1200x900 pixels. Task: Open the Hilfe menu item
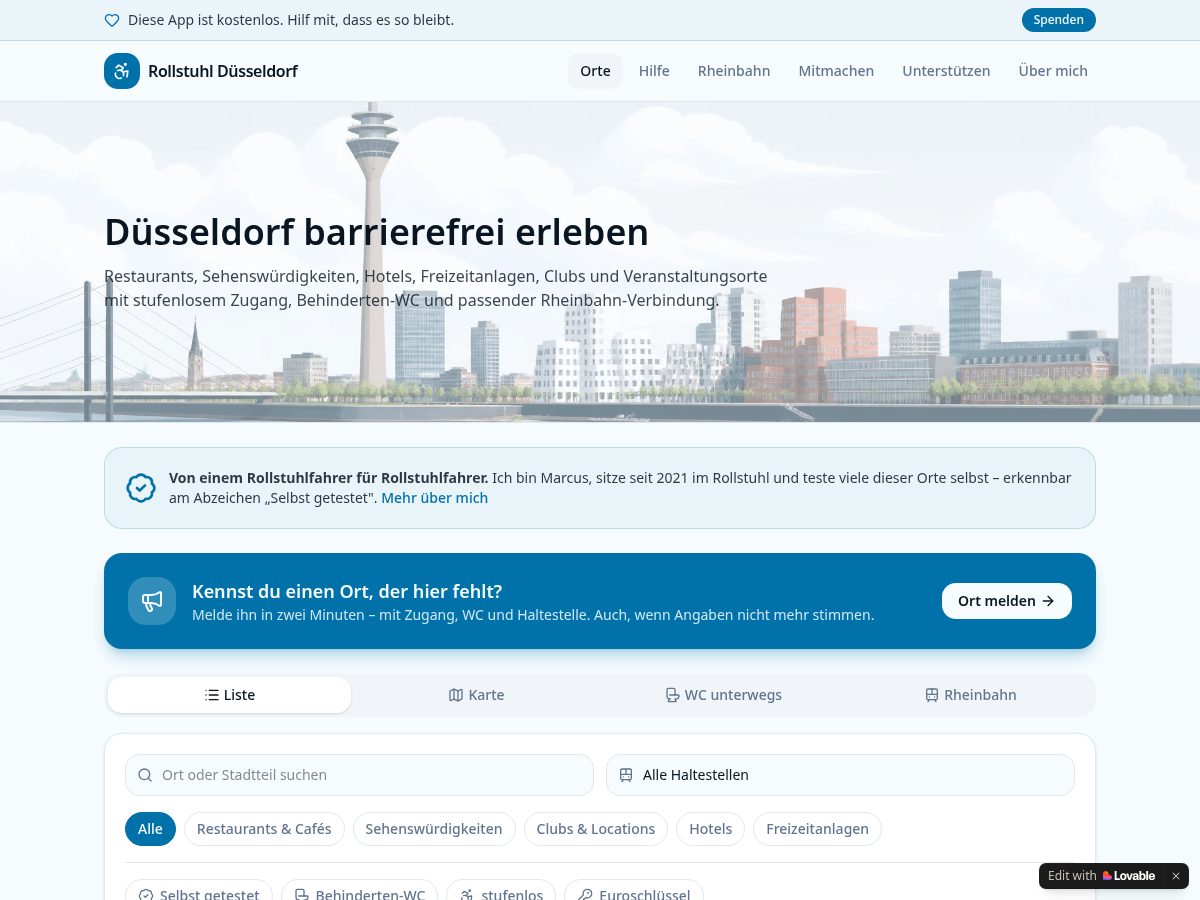654,71
